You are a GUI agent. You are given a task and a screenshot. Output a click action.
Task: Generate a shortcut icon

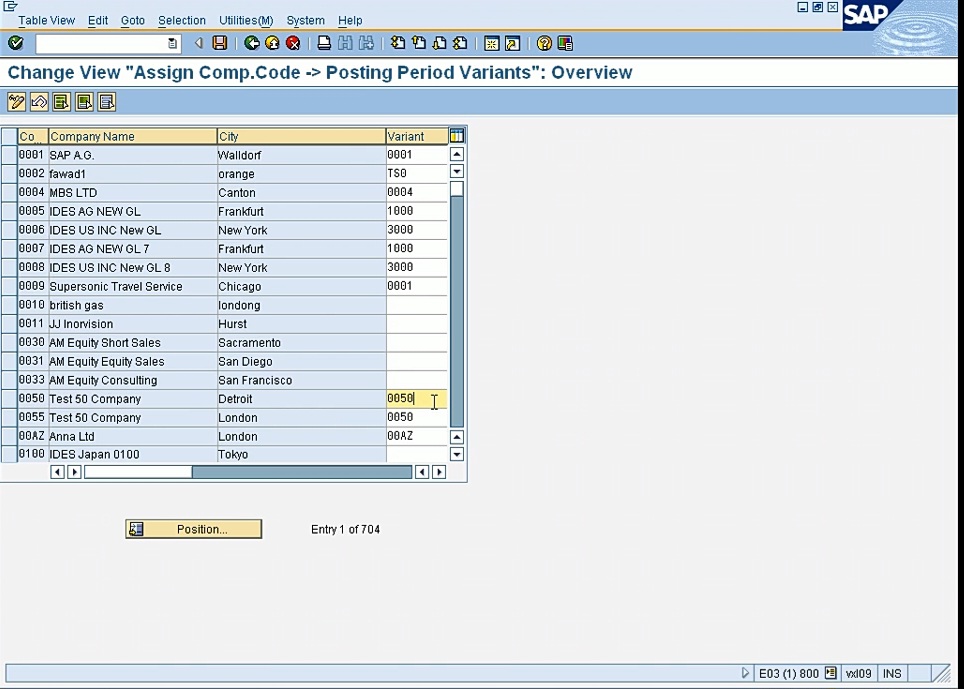[512, 43]
